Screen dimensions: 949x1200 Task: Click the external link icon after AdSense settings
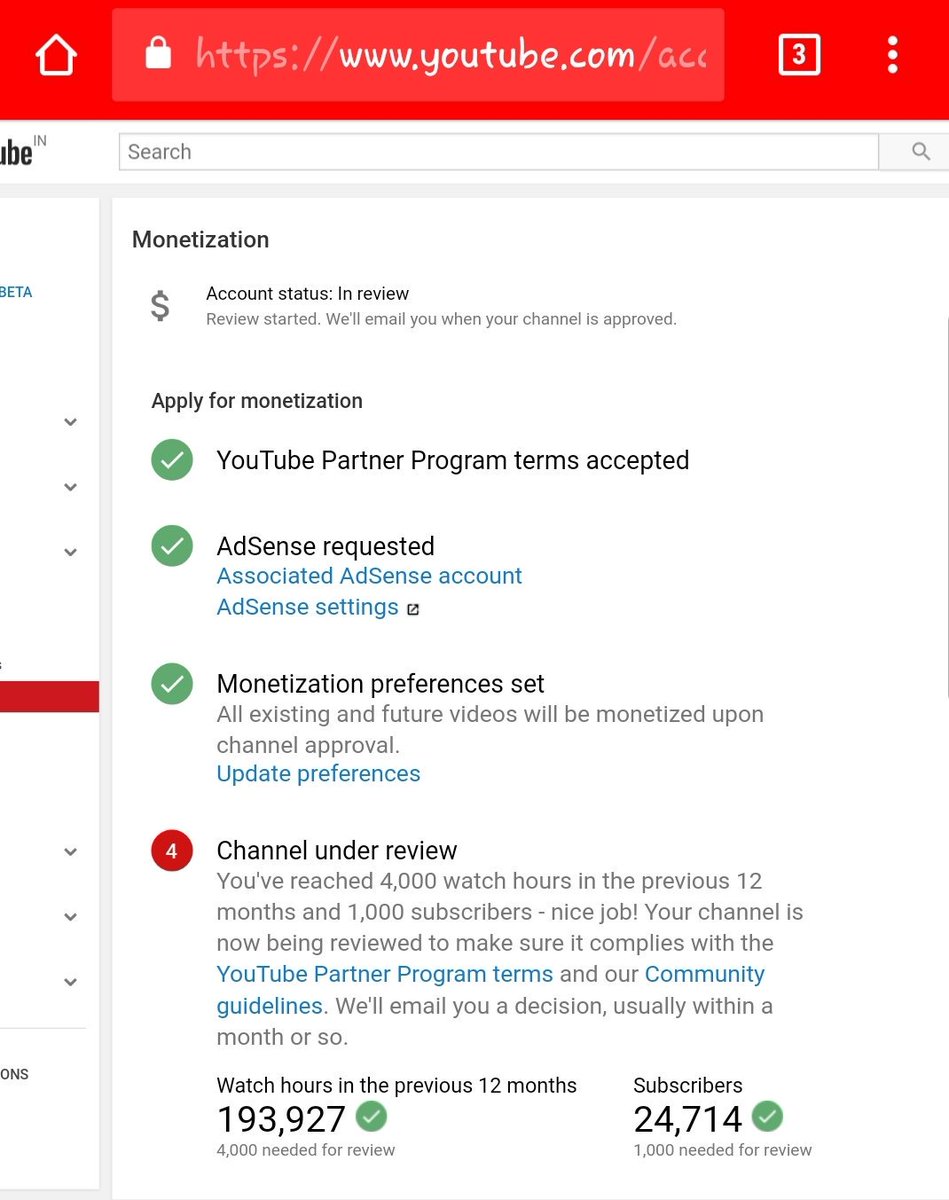point(413,609)
